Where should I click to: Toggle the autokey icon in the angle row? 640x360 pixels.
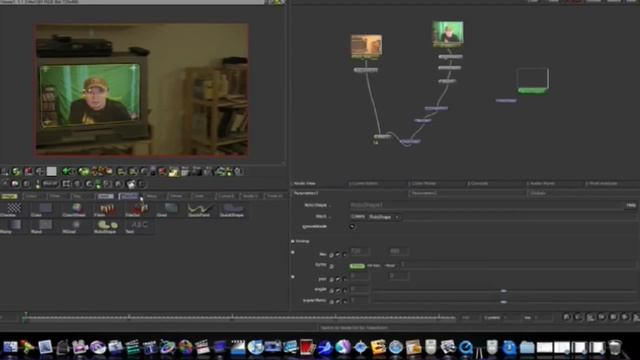[x=338, y=290]
